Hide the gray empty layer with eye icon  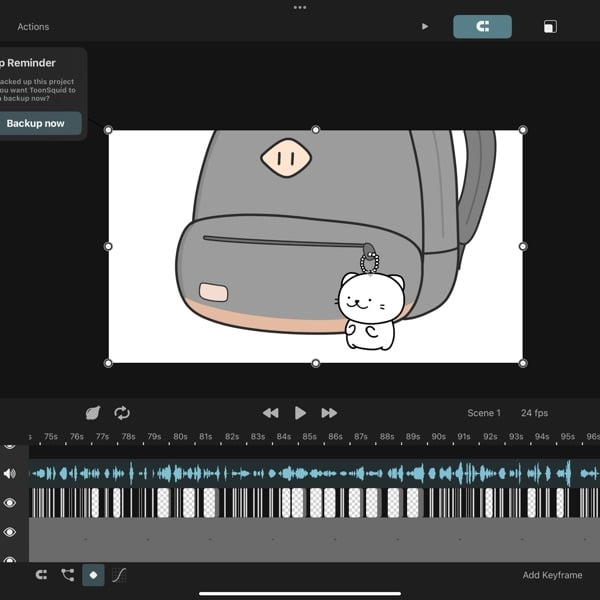click(x=10, y=532)
